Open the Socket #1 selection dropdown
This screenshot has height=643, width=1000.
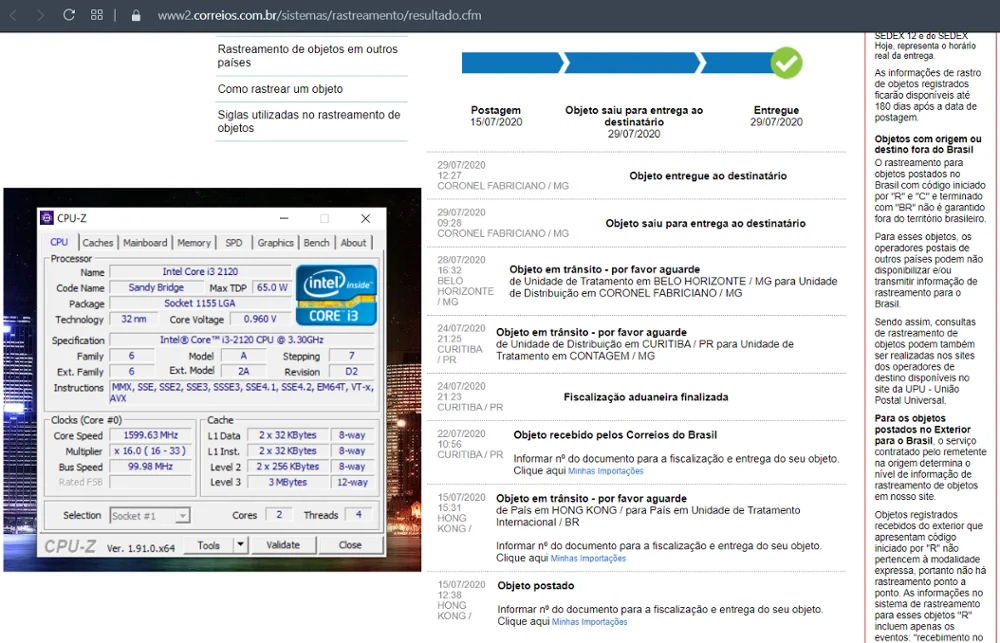coord(150,515)
